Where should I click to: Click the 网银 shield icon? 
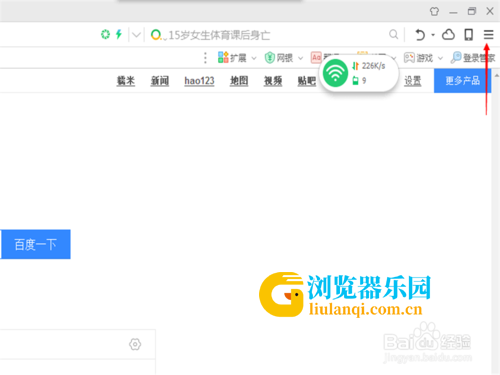[x=270, y=58]
